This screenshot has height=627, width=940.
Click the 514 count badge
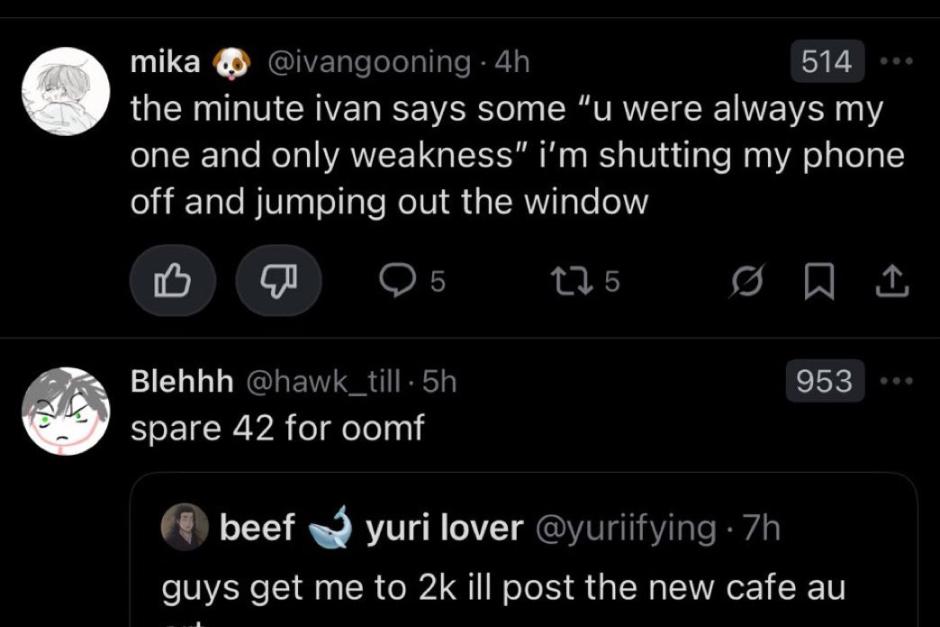pyautogui.click(x=826, y=62)
